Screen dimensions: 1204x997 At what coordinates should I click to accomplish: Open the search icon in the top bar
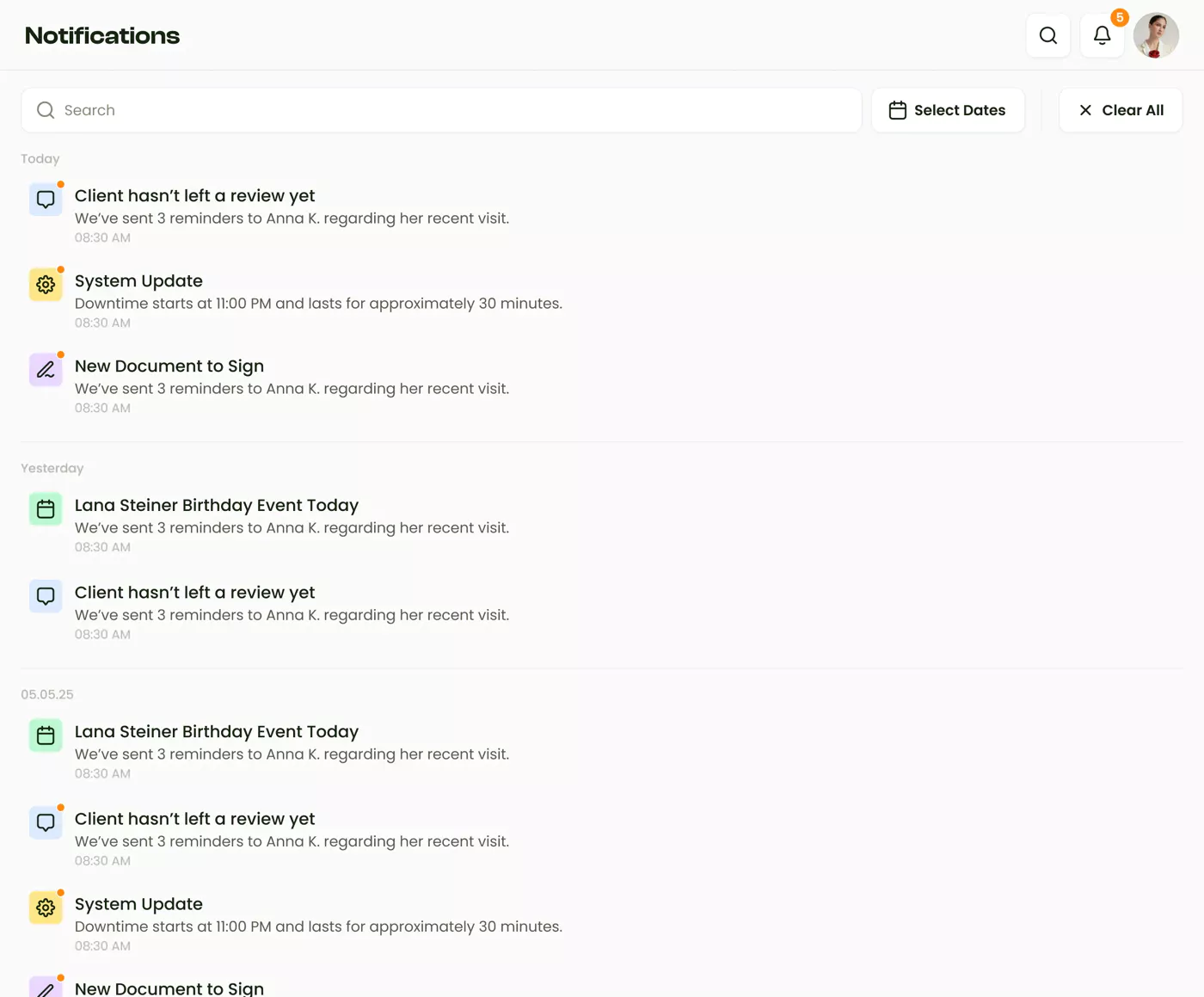pos(1047,35)
